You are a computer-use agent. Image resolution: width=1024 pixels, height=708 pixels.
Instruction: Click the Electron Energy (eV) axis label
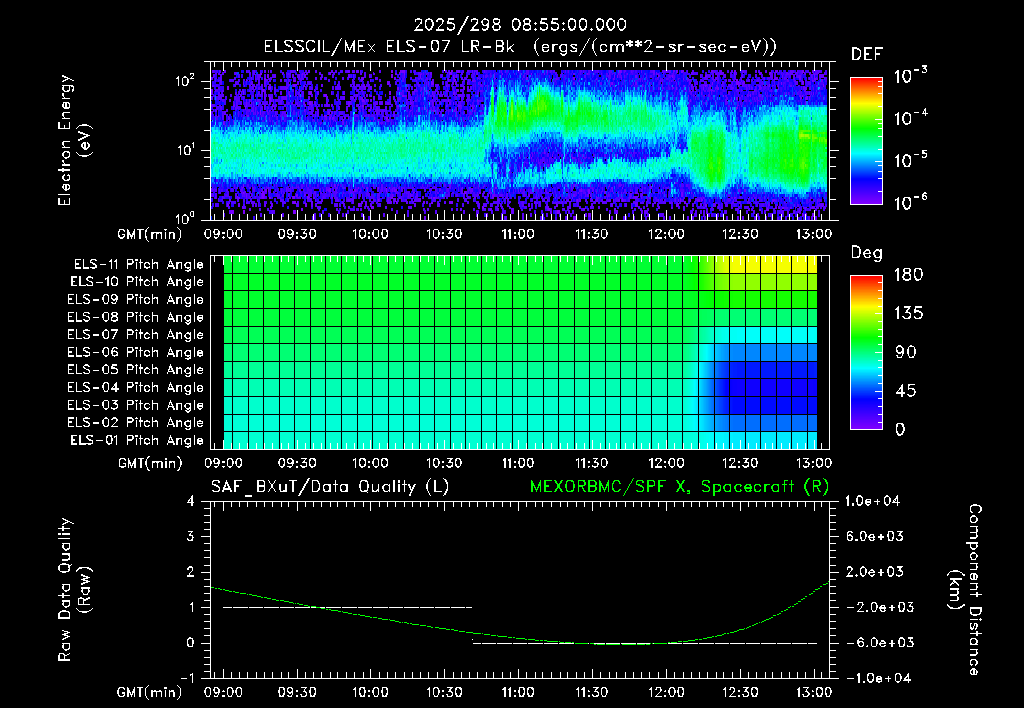pos(73,140)
